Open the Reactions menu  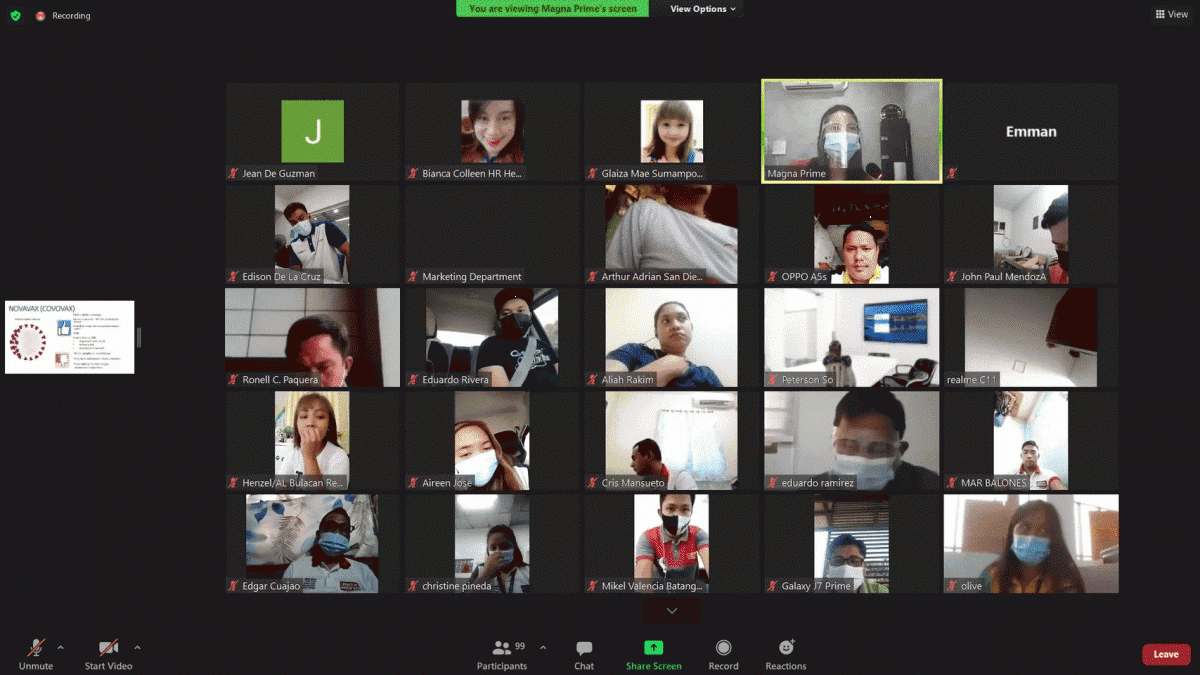[x=786, y=654]
